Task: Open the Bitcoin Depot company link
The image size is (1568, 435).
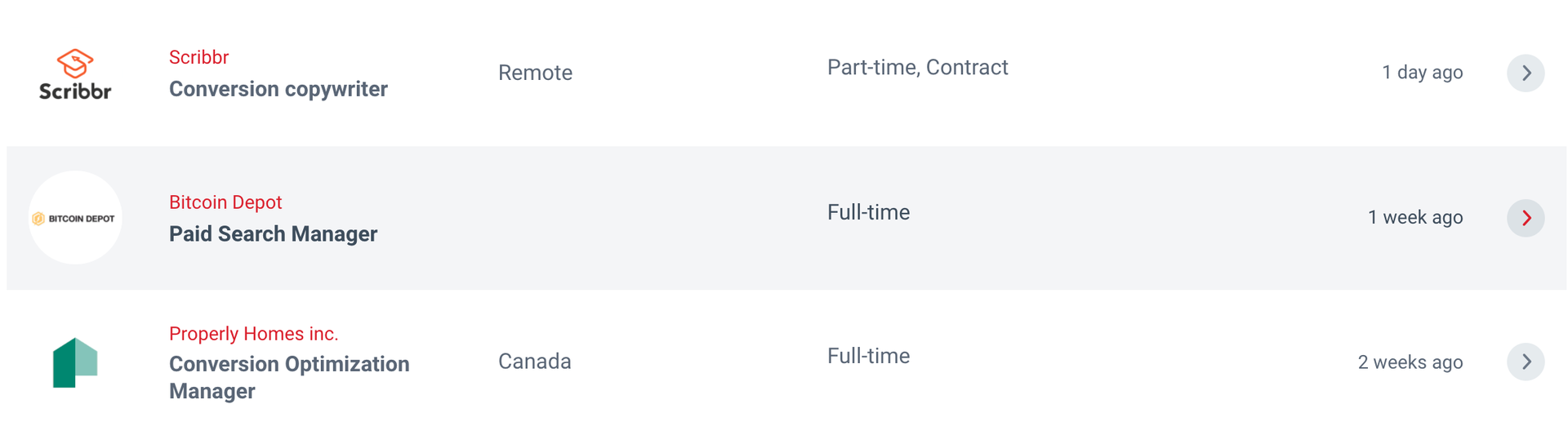Action: click(x=225, y=202)
